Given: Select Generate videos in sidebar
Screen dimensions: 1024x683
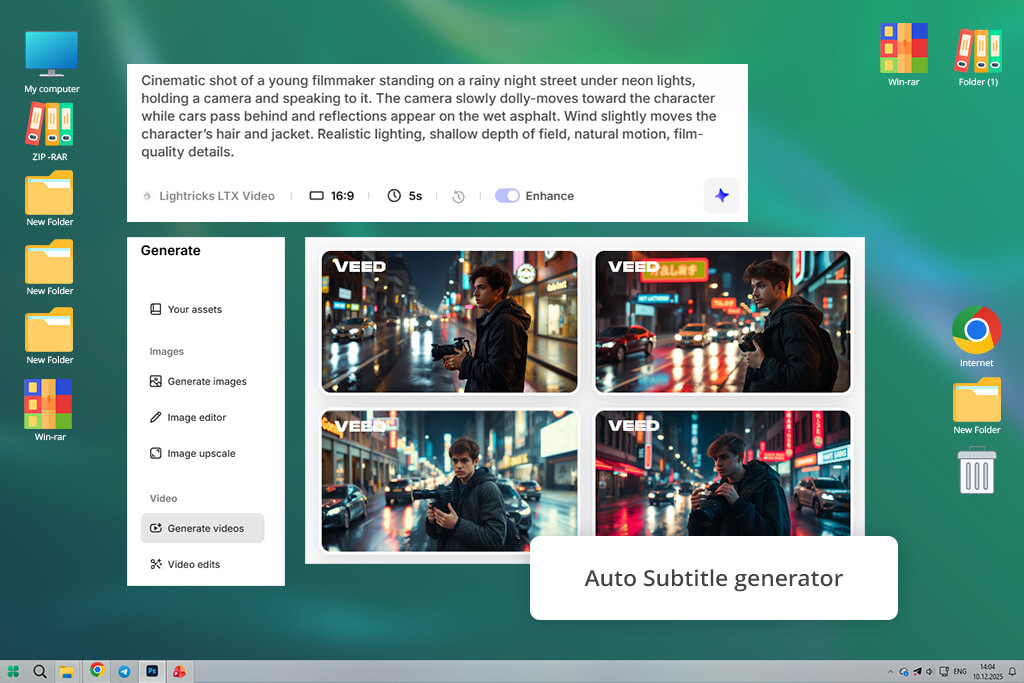Looking at the screenshot, I should 202,528.
